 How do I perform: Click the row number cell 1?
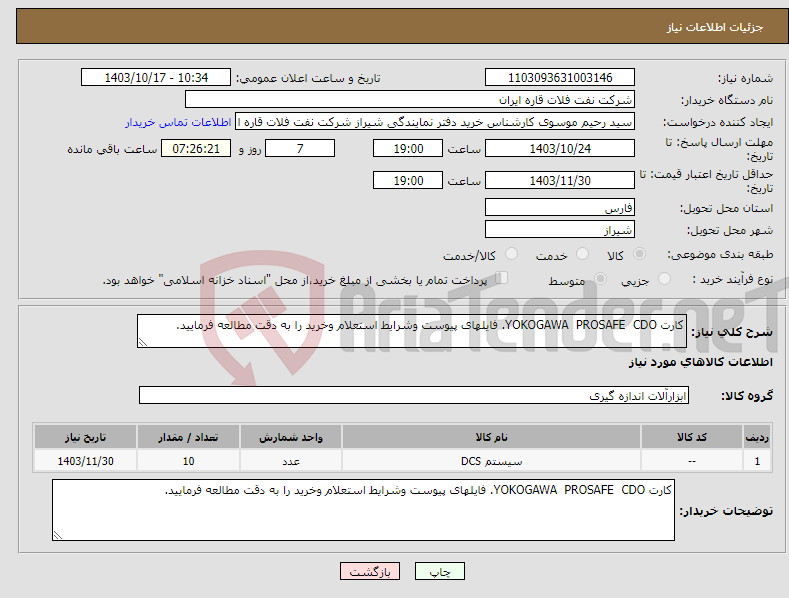[757, 461]
